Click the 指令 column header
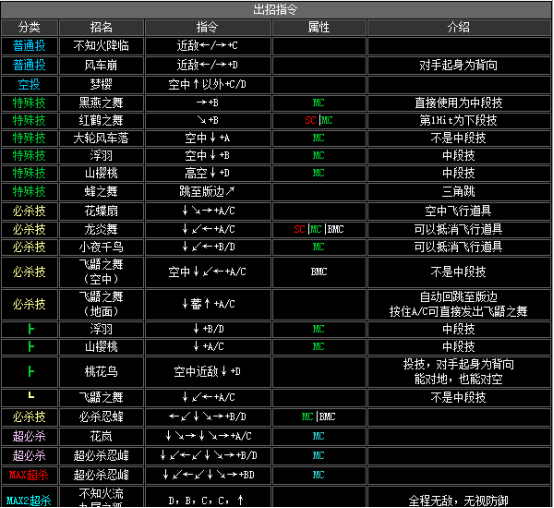 207,27
